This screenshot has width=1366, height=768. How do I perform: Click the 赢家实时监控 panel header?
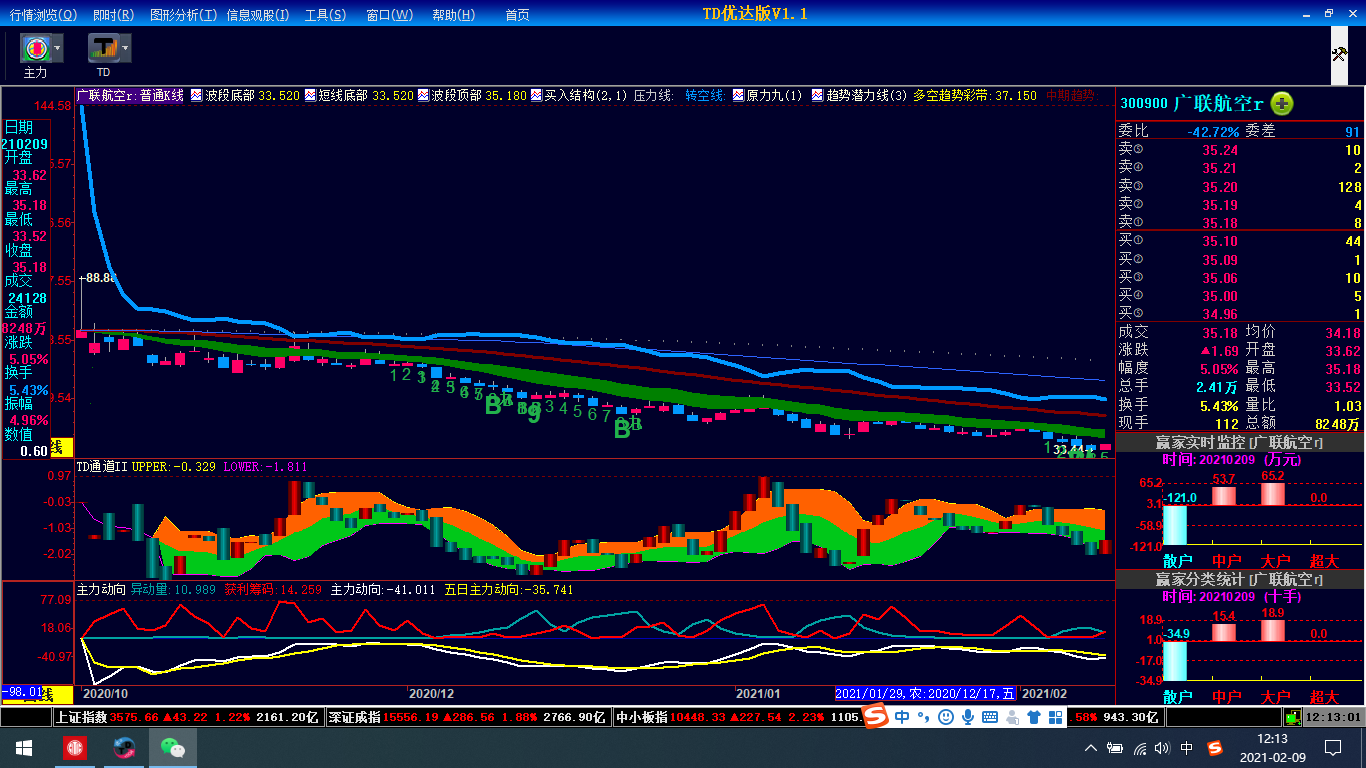(1240, 442)
